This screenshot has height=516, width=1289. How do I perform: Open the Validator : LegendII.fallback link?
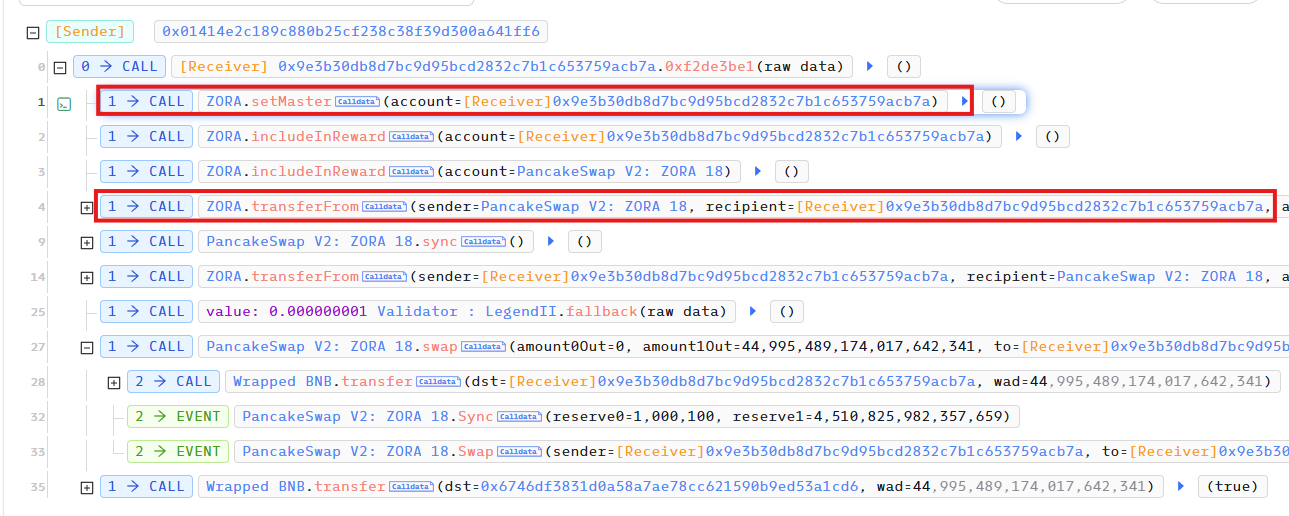(507, 311)
